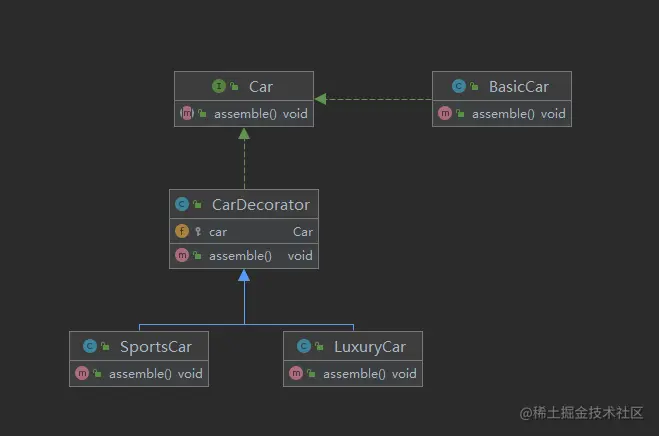Click the public lock icon beside SportsCar title
This screenshot has height=436, width=659.
click(105, 346)
